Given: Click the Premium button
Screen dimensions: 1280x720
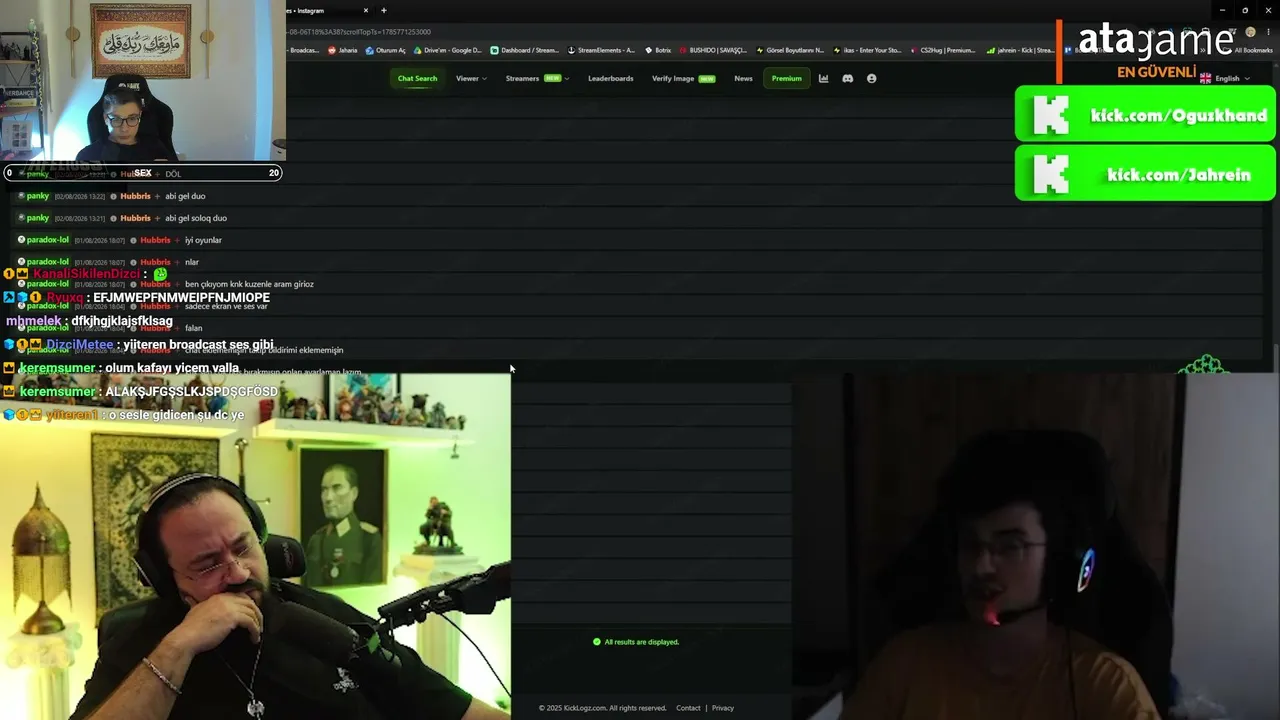Looking at the screenshot, I should (x=786, y=78).
